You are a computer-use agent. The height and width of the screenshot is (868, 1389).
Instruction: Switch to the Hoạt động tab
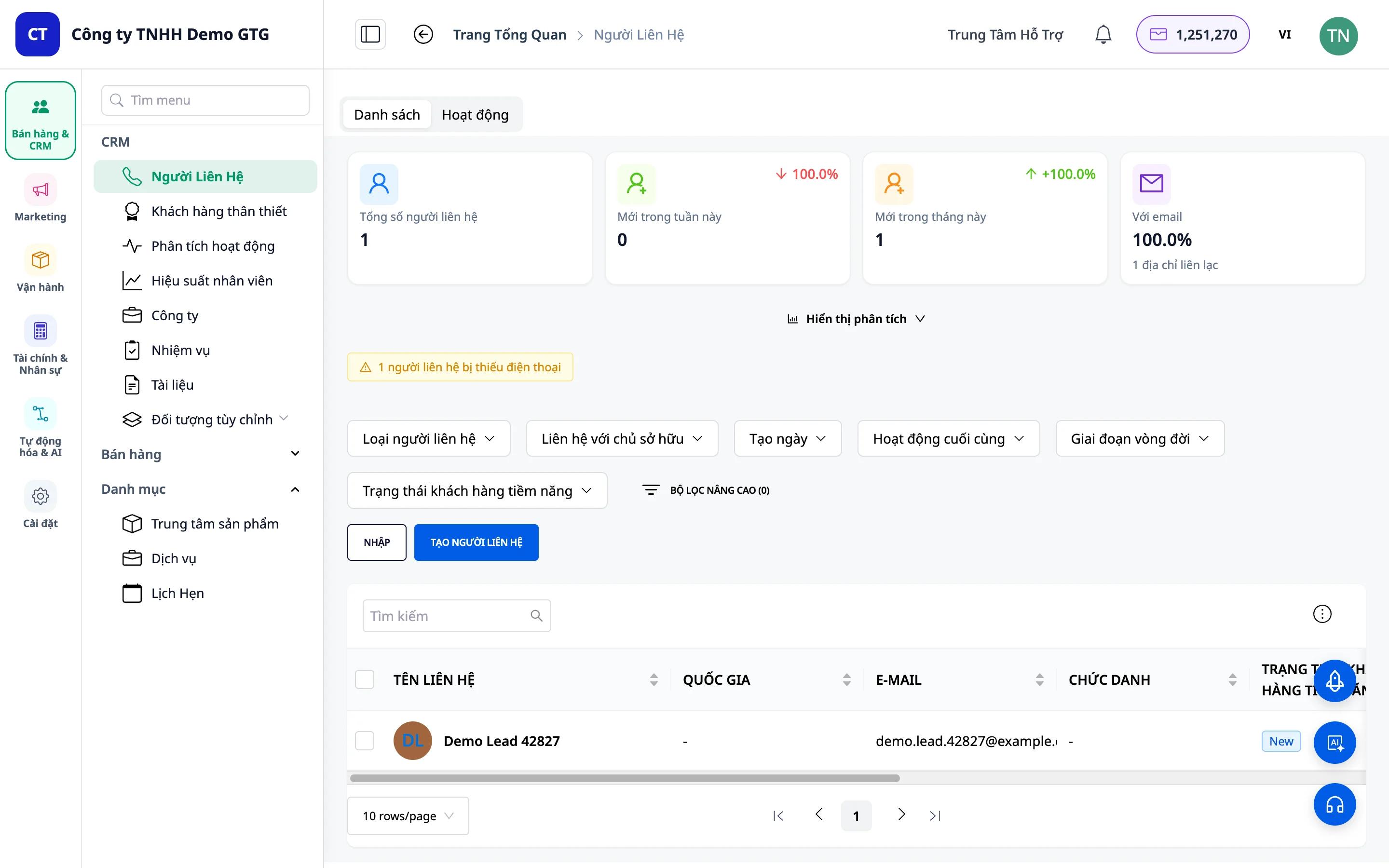point(475,115)
